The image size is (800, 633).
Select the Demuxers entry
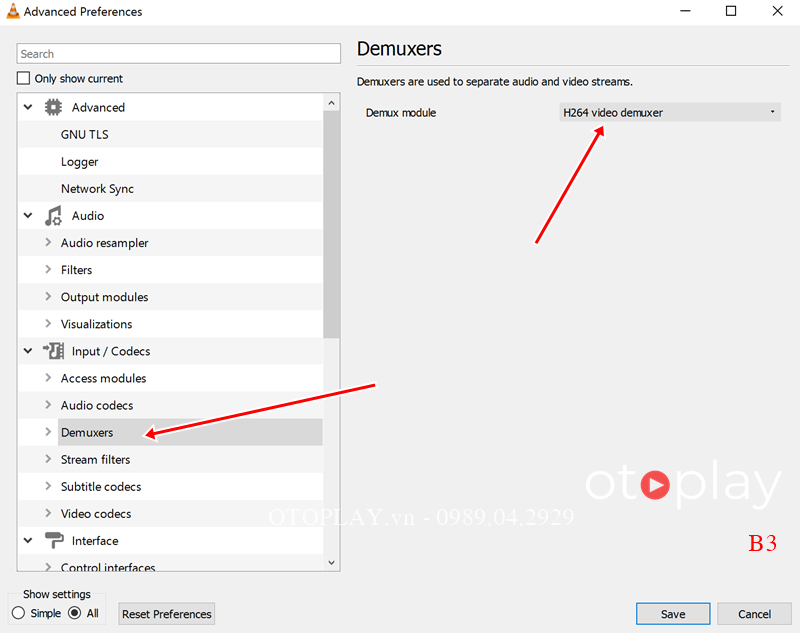[87, 432]
